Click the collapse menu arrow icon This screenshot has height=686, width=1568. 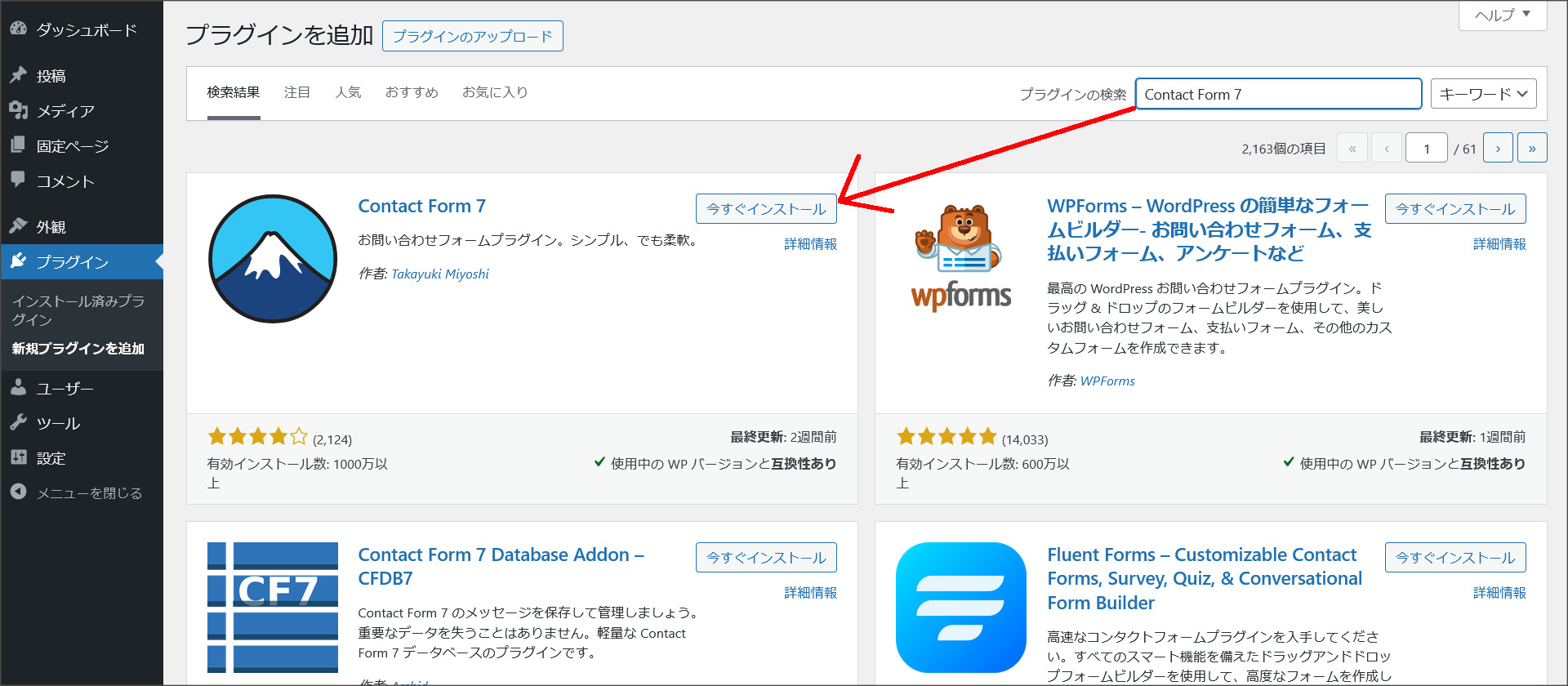click(18, 492)
